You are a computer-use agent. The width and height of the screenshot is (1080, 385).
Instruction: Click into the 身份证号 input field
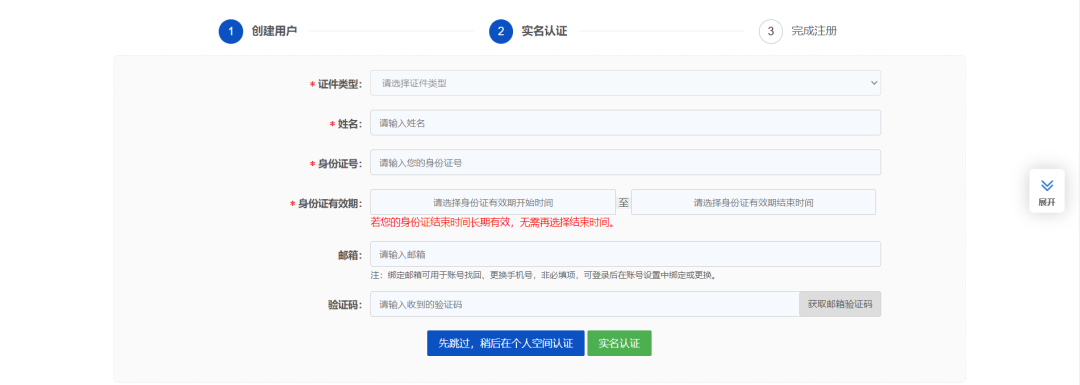tap(625, 163)
